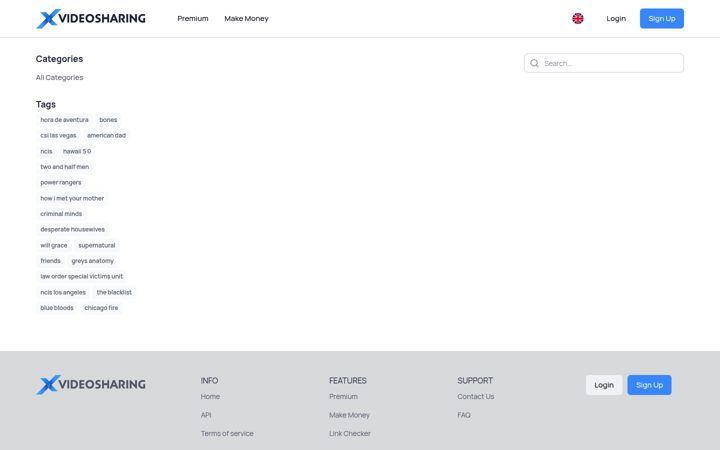Choose the 'will grace' tag
720x450 pixels.
coord(54,245)
